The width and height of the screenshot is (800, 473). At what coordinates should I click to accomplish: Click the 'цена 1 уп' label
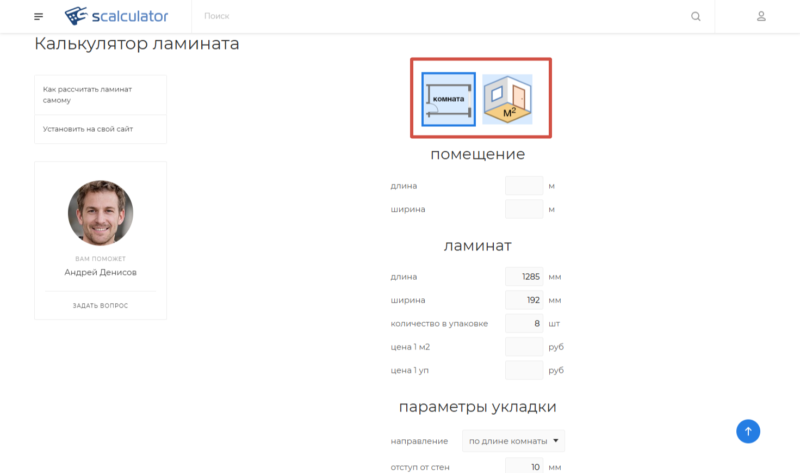(x=410, y=370)
